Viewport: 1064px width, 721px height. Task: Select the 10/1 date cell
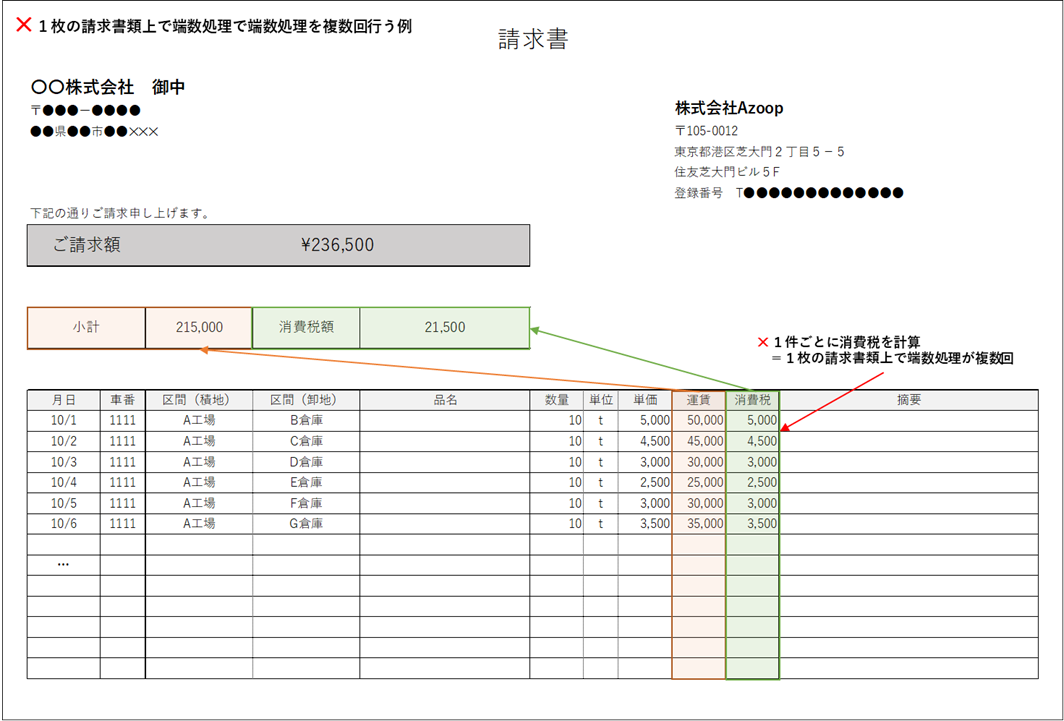click(x=63, y=420)
